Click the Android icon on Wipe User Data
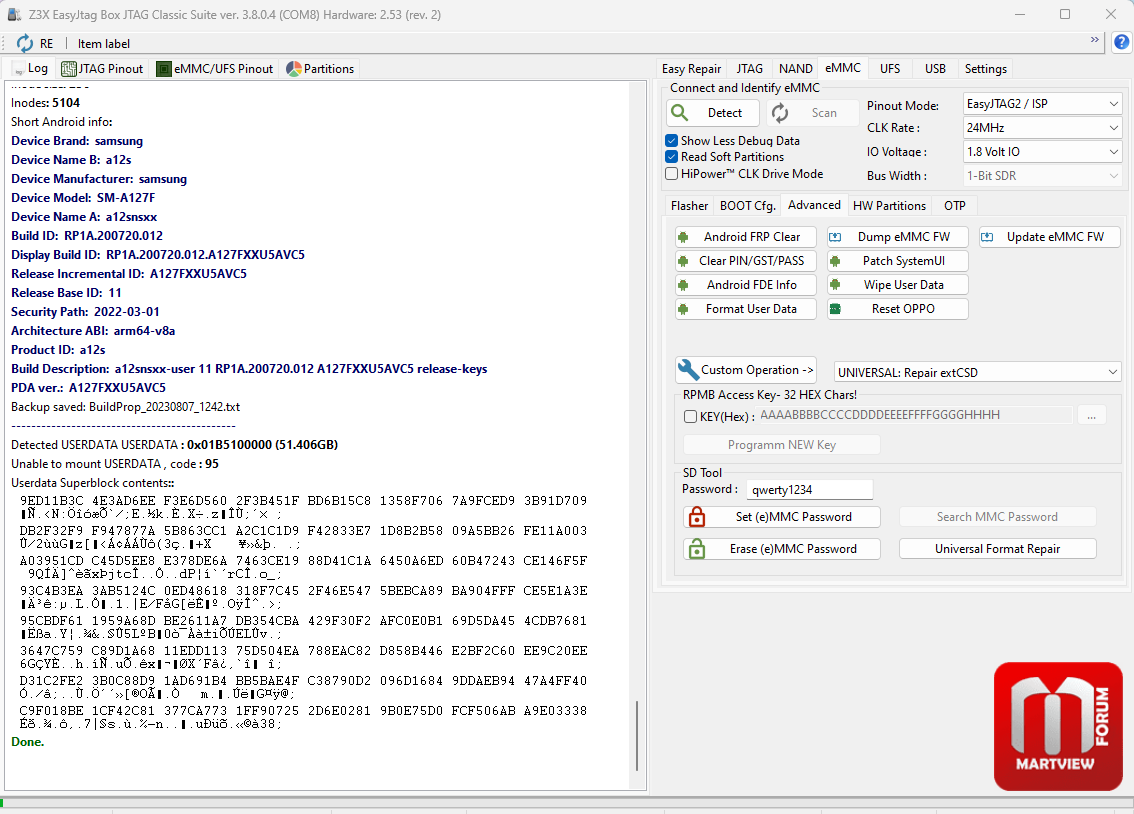The width and height of the screenshot is (1134, 814). [x=835, y=285]
